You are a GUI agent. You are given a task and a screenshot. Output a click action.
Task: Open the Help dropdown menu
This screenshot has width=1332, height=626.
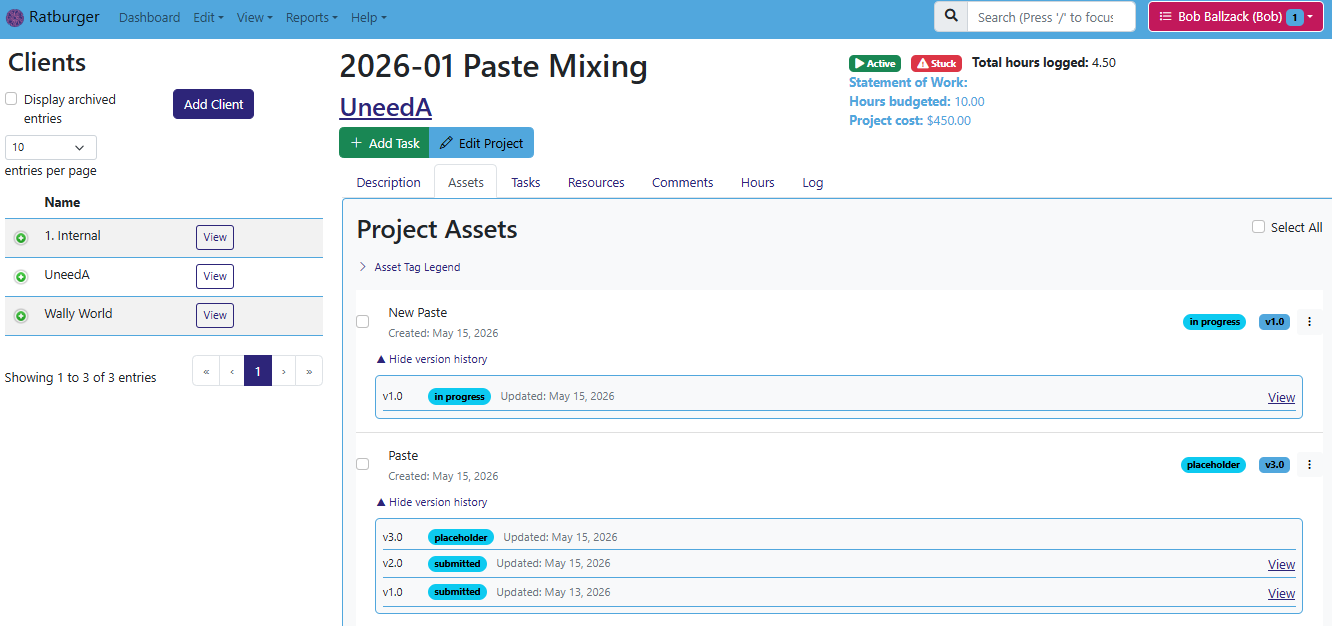(368, 17)
